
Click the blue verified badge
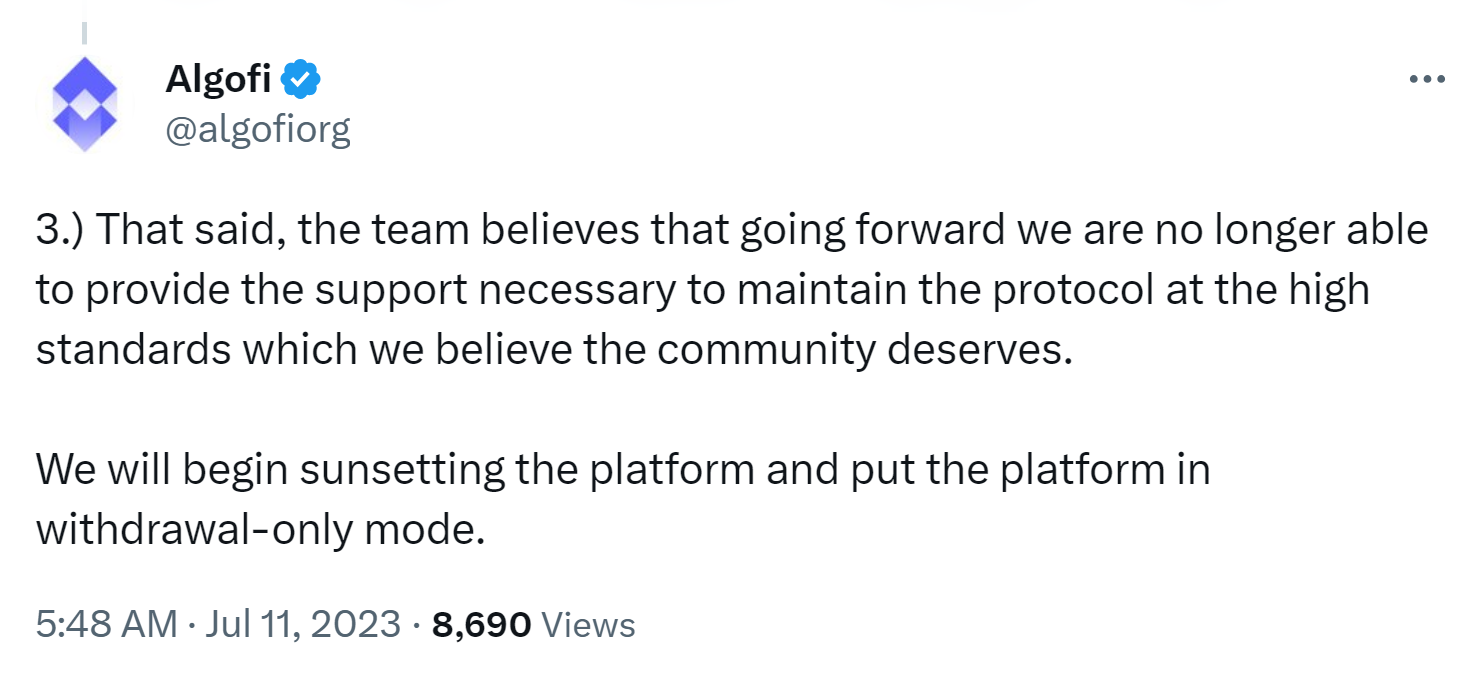(x=300, y=78)
